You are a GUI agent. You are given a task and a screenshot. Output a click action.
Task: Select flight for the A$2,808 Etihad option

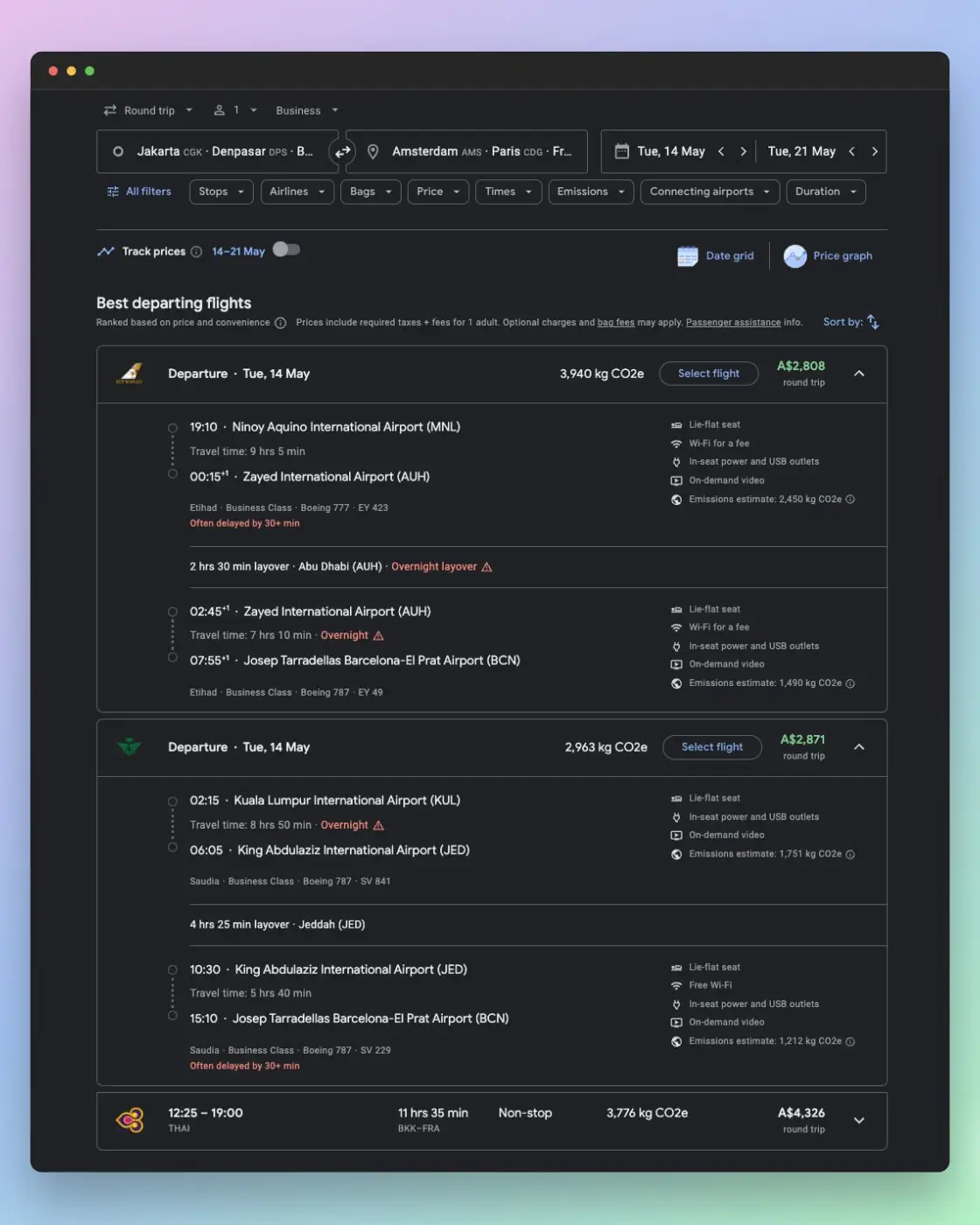[709, 374]
